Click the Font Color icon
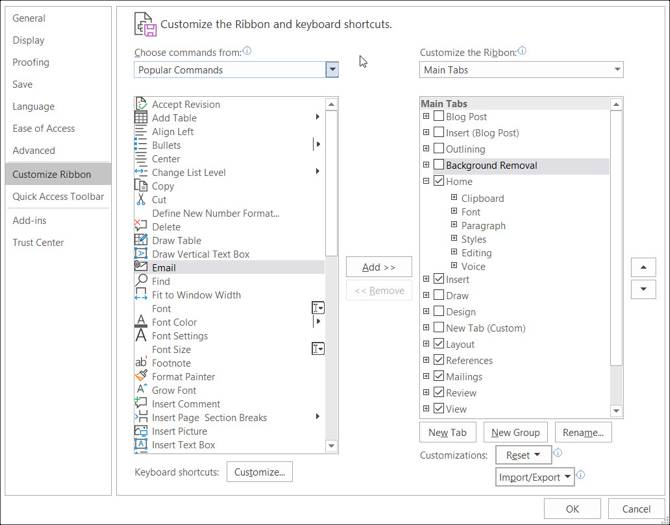This screenshot has width=670, height=525. coord(141,321)
